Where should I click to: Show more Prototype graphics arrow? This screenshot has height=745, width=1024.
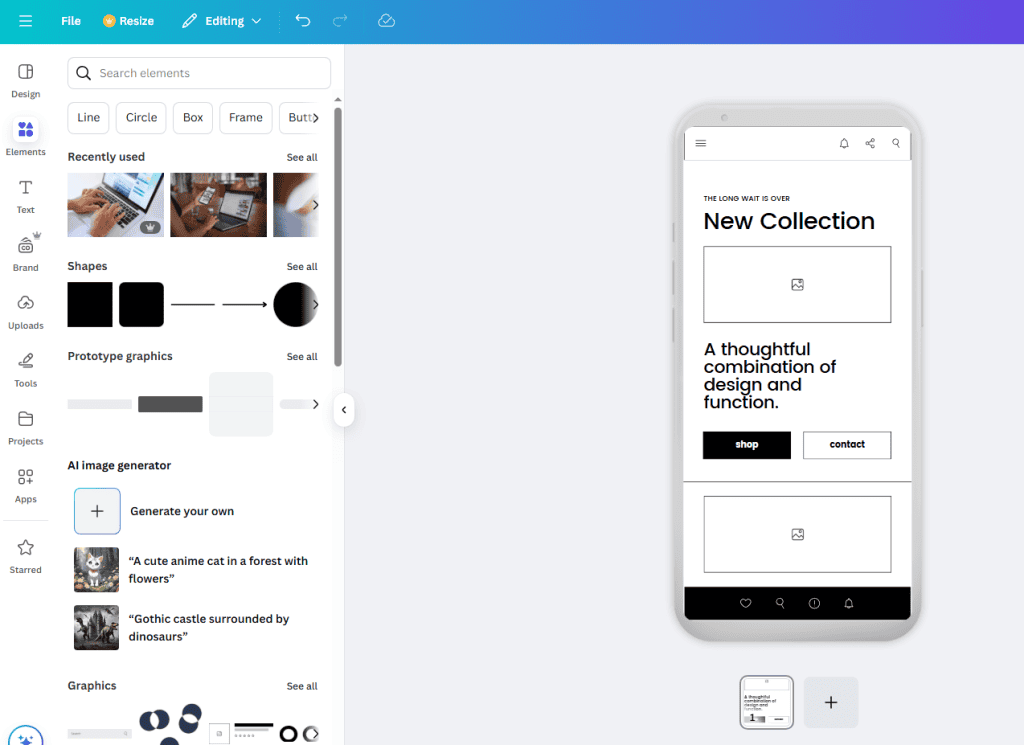click(315, 404)
